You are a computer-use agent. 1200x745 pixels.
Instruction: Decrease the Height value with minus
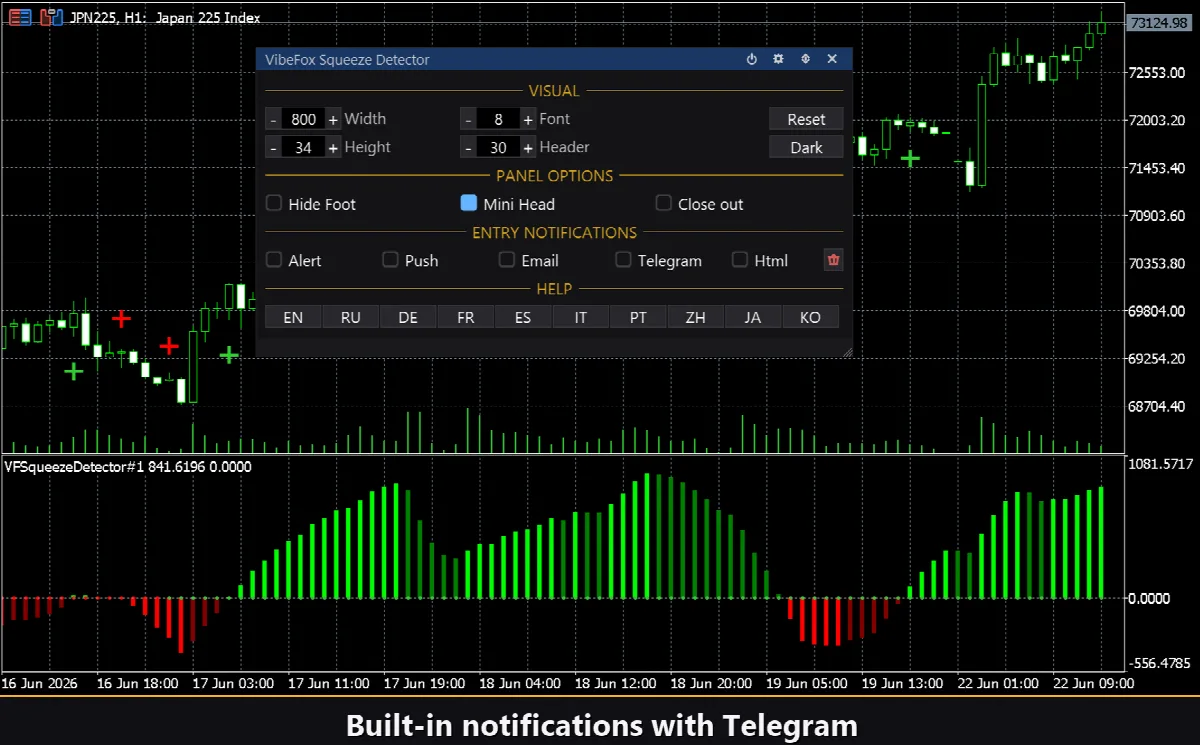click(273, 148)
